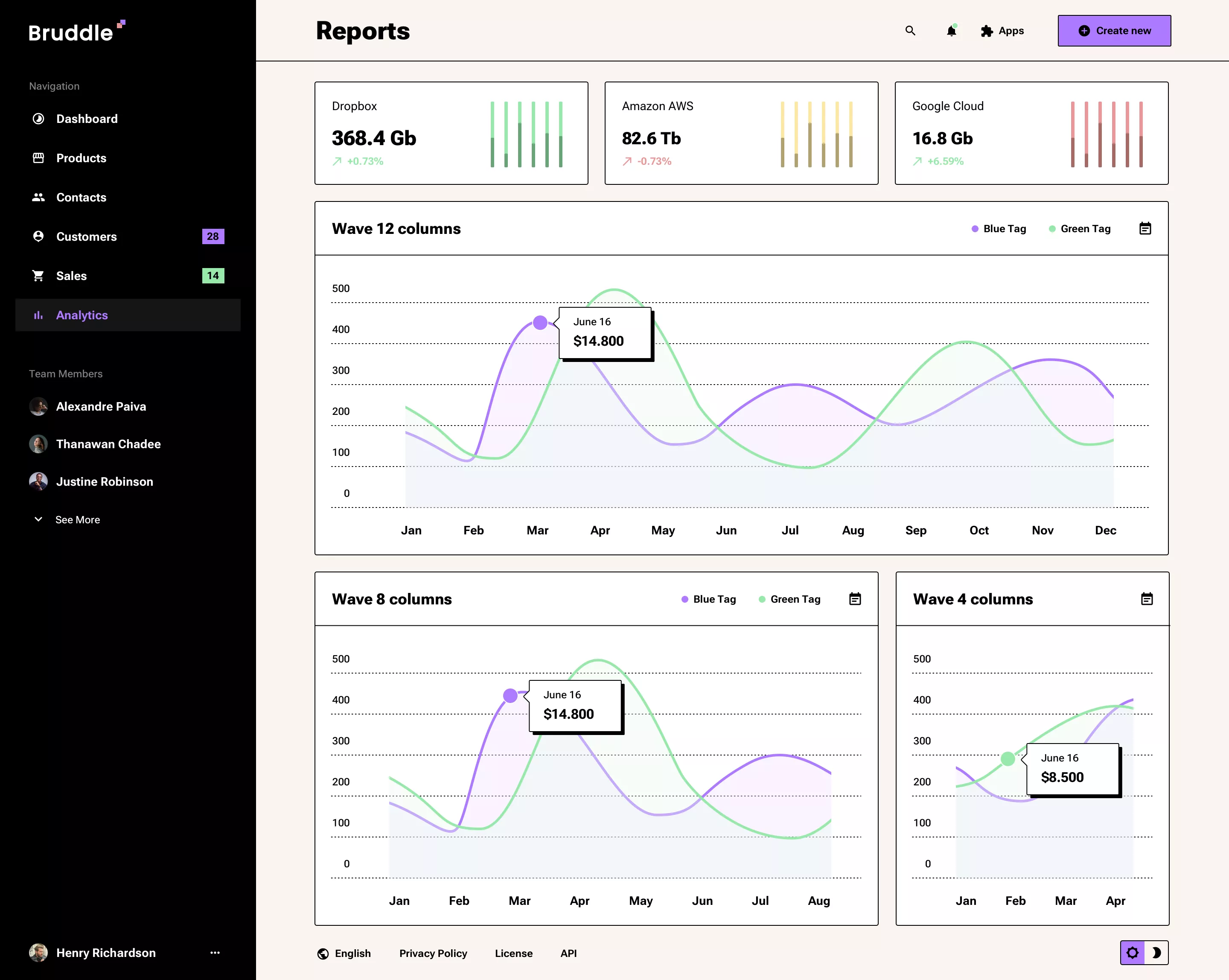Click the settings gear at bottom right

(x=1133, y=953)
